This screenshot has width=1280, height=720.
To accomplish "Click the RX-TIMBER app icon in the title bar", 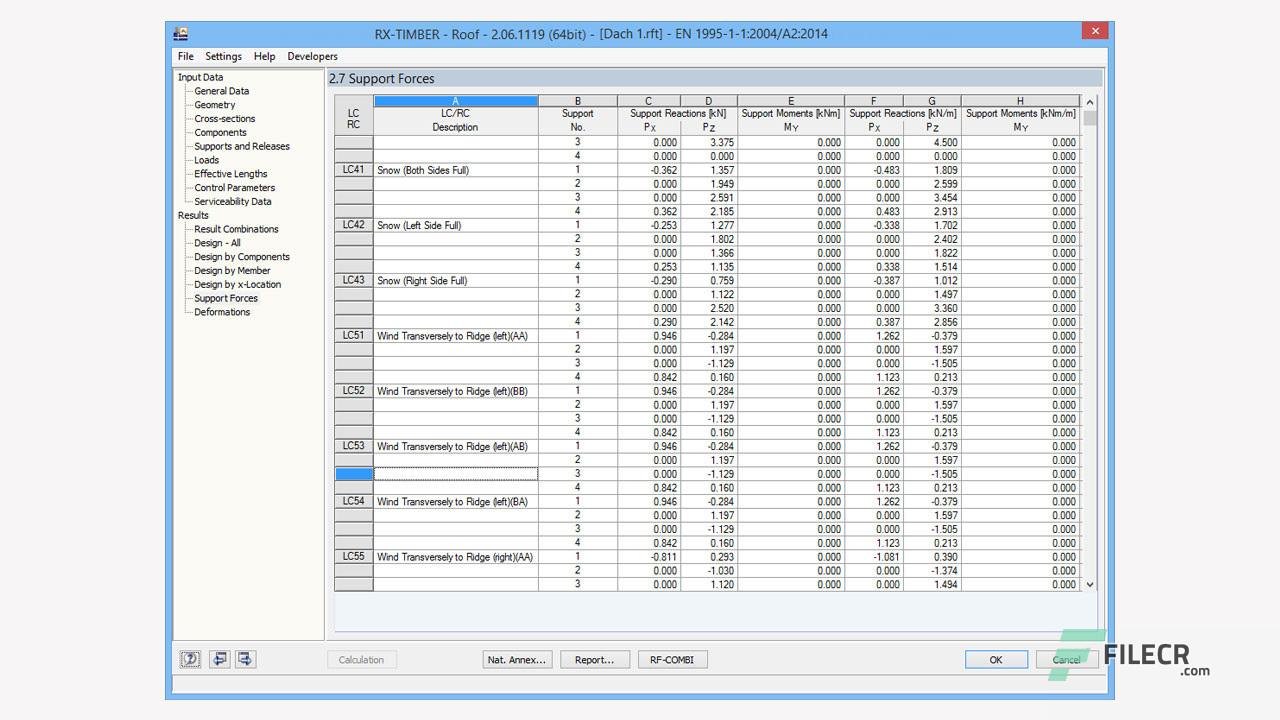I will pos(180,33).
